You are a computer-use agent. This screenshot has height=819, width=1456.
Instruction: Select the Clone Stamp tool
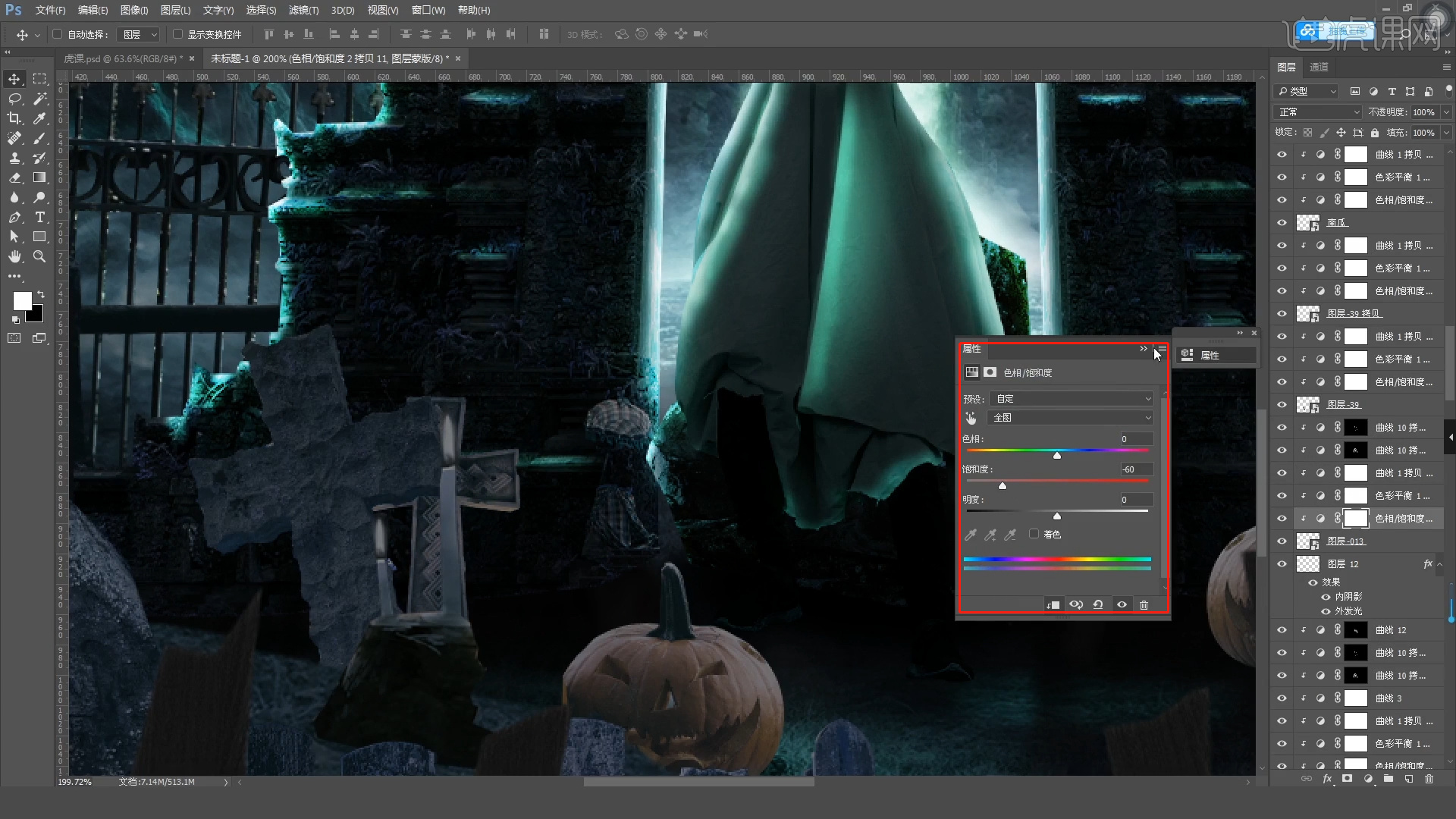[x=14, y=158]
